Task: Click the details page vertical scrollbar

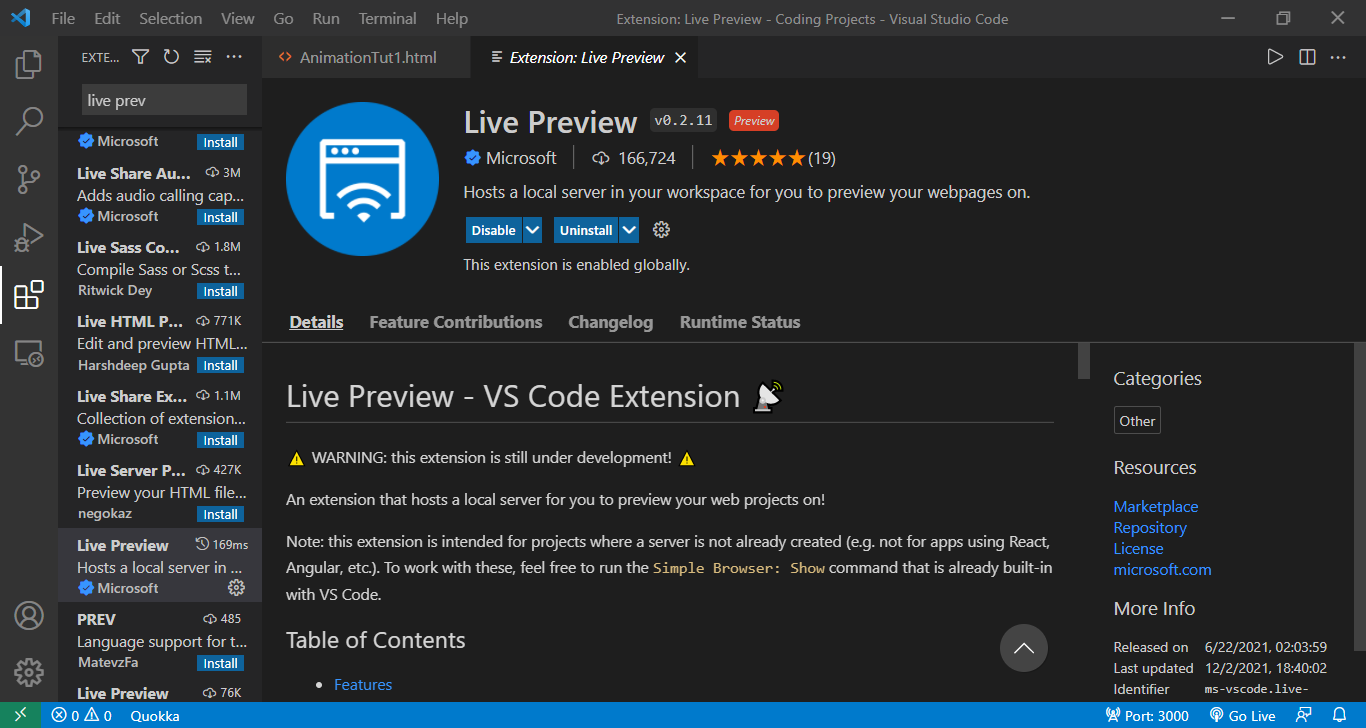Action: pos(1084,361)
